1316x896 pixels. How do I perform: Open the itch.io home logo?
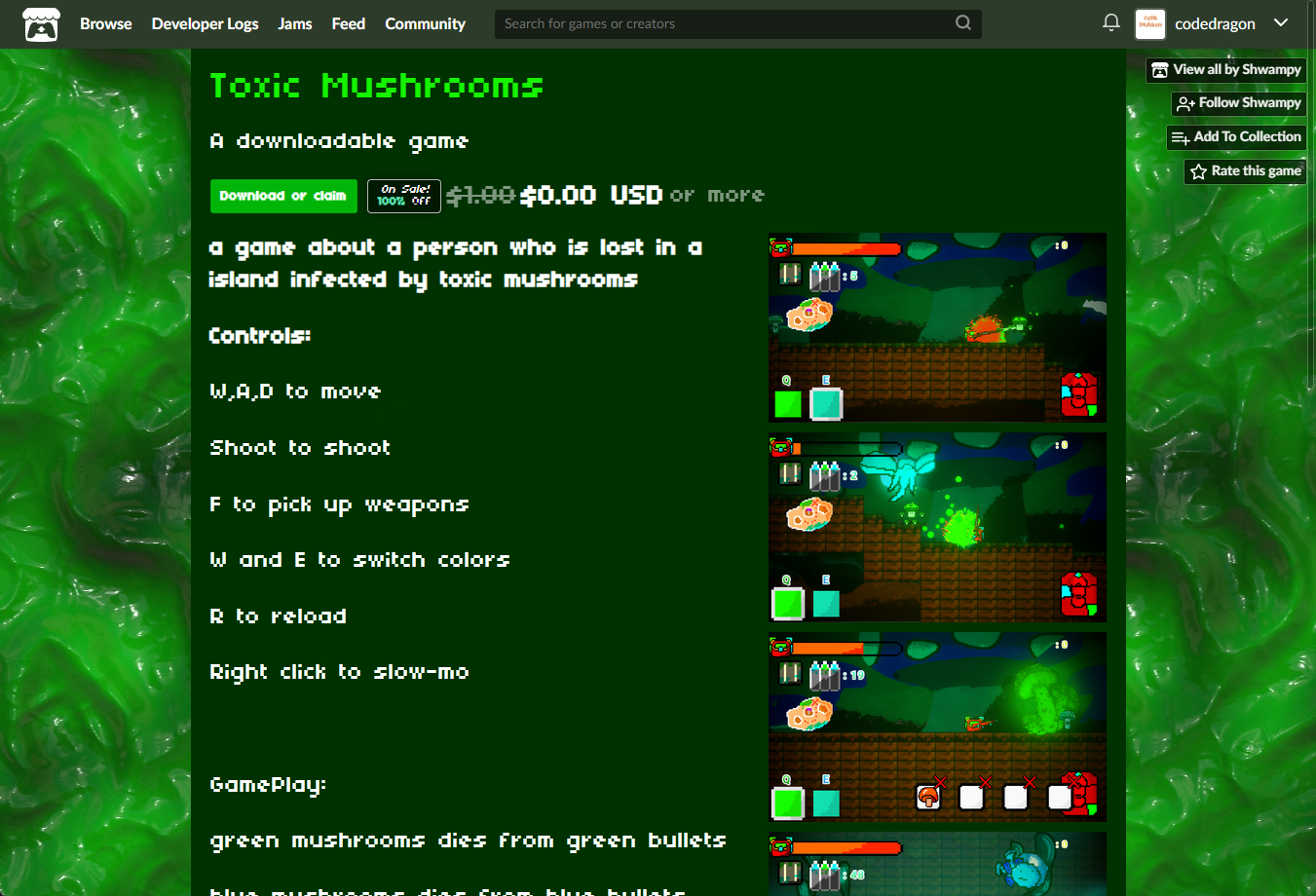(41, 24)
